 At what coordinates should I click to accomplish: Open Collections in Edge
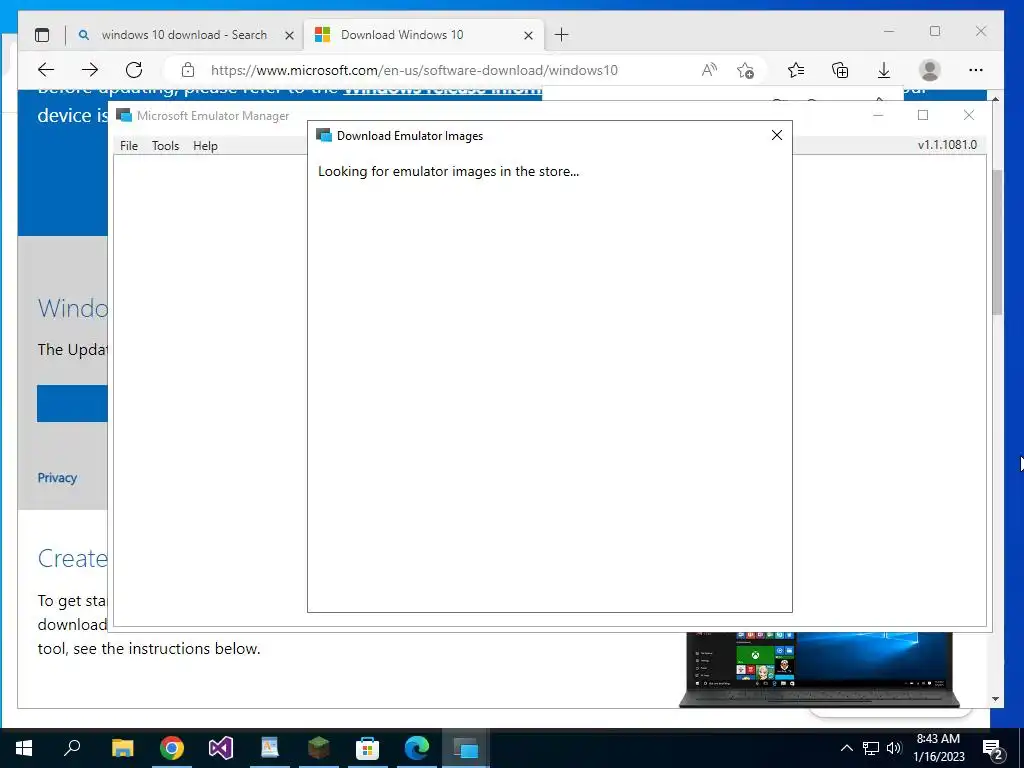[840, 70]
